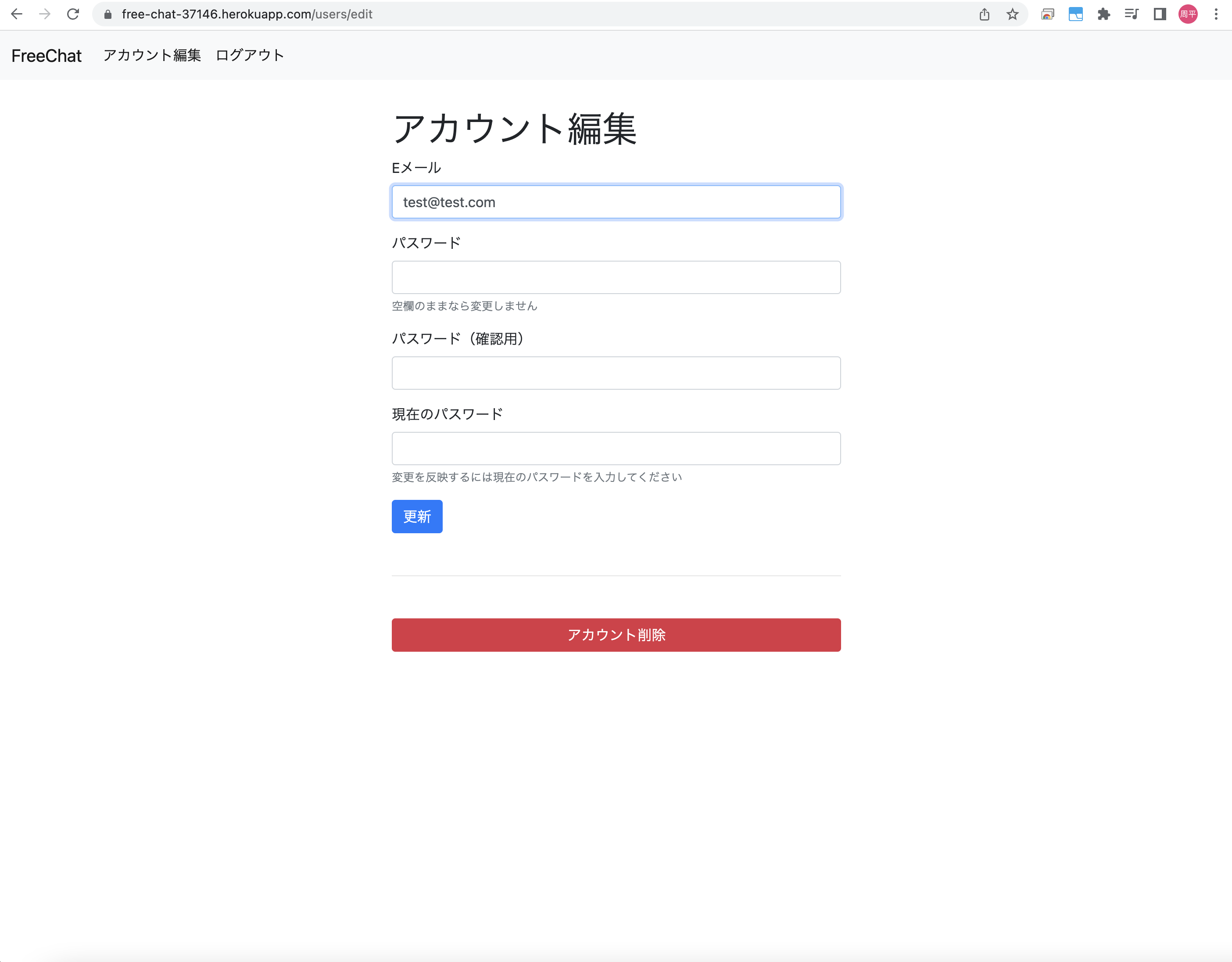1232x962 pixels.
Task: Focus the Eメール input field
Action: tap(616, 201)
